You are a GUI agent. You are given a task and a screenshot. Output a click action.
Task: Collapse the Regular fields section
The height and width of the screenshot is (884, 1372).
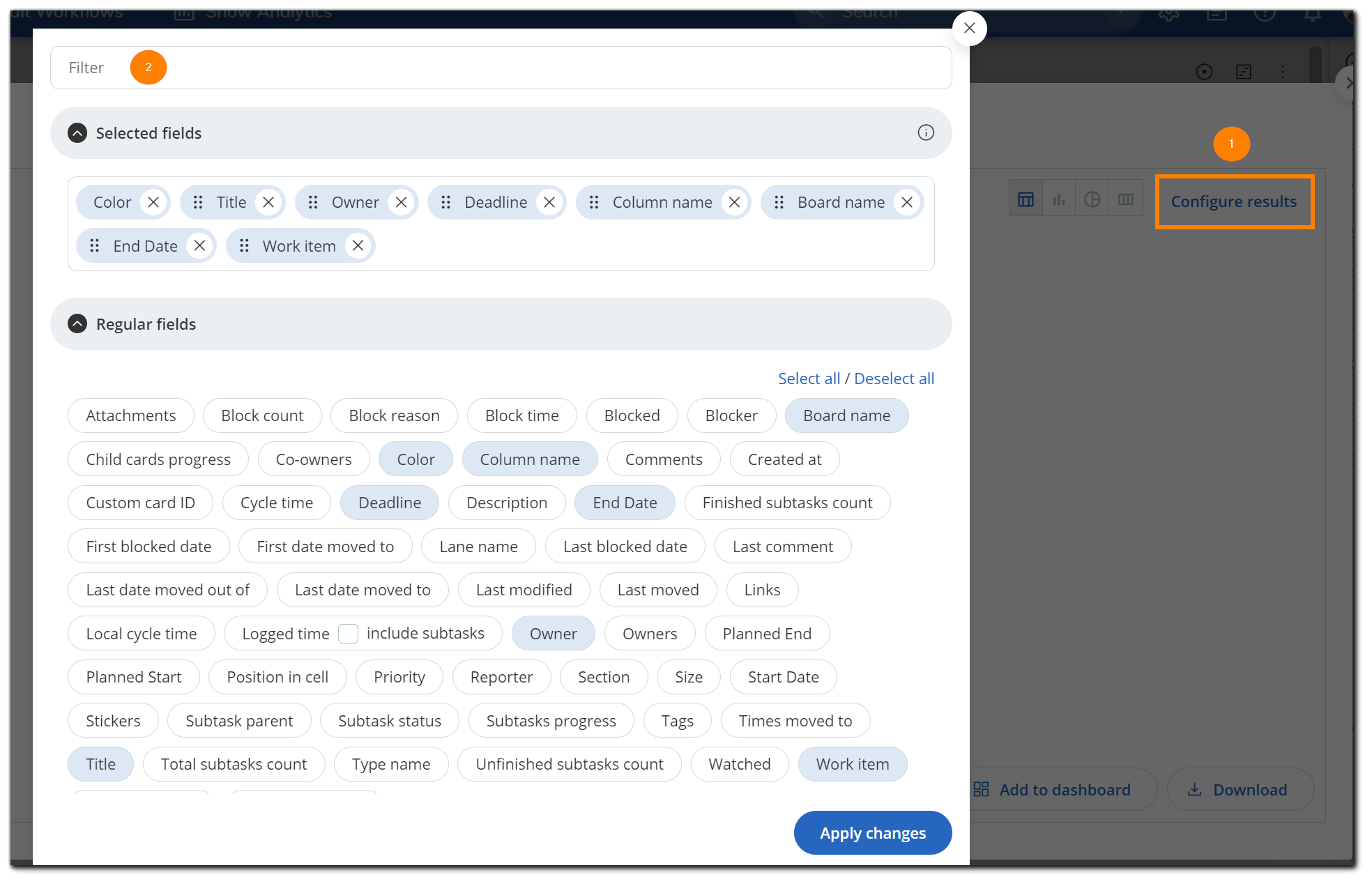pyautogui.click(x=77, y=323)
